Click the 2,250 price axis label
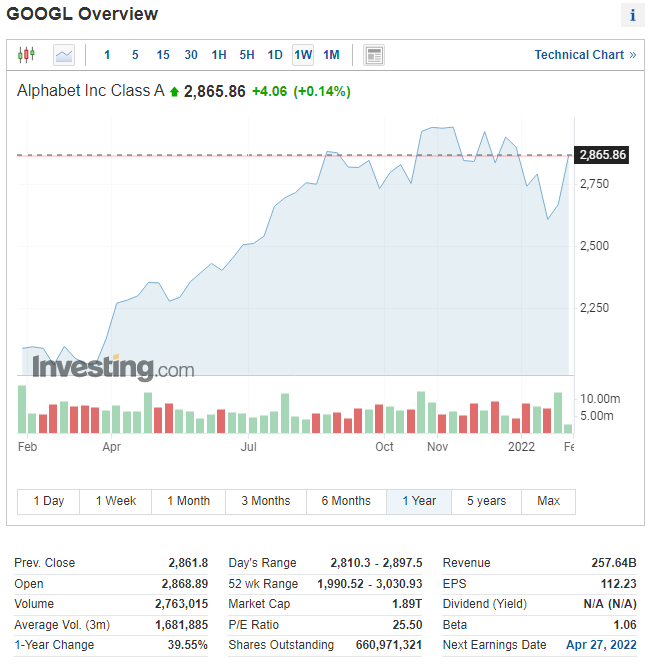Screen dimensions: 654x669 click(x=594, y=308)
